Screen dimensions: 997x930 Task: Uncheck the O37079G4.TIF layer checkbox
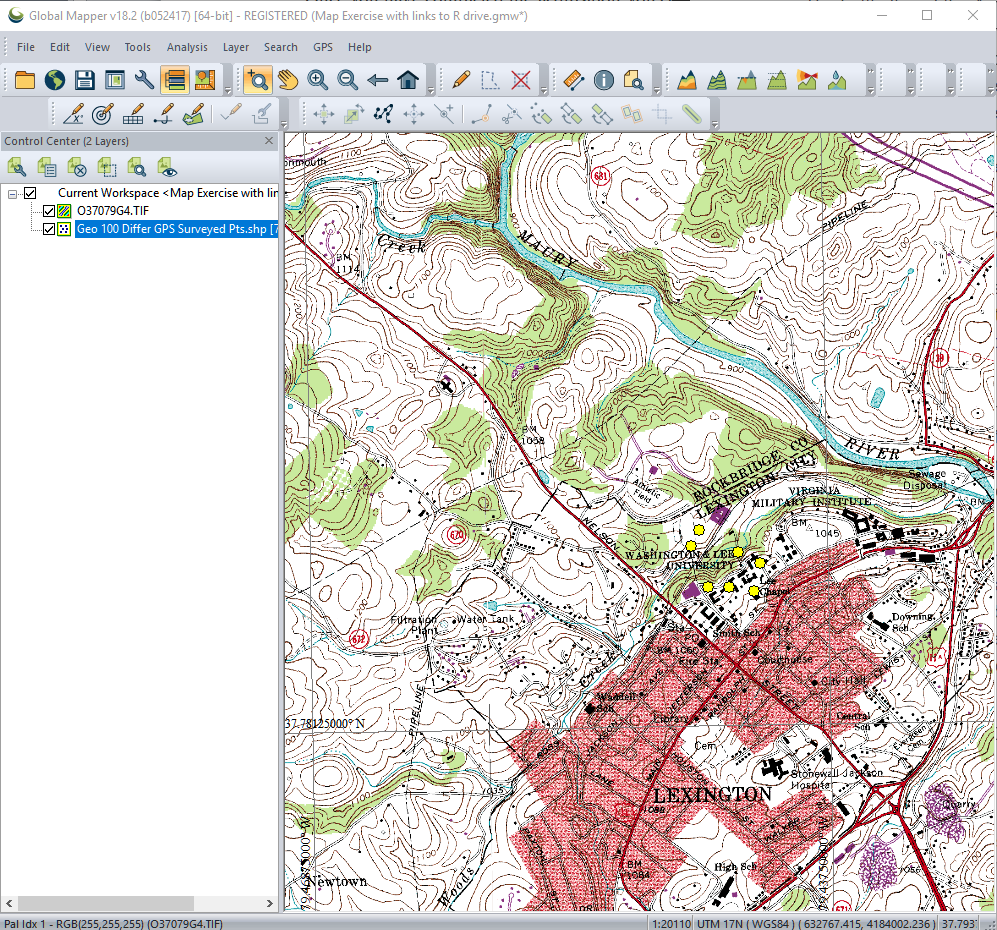(48, 211)
